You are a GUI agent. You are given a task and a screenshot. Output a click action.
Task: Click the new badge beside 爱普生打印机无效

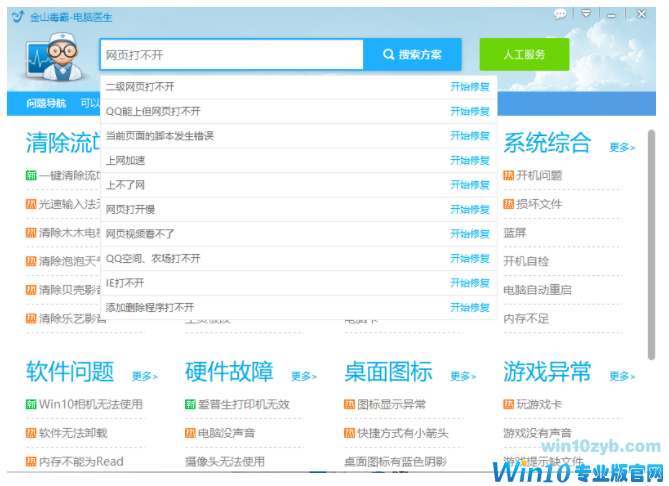pyautogui.click(x=190, y=405)
